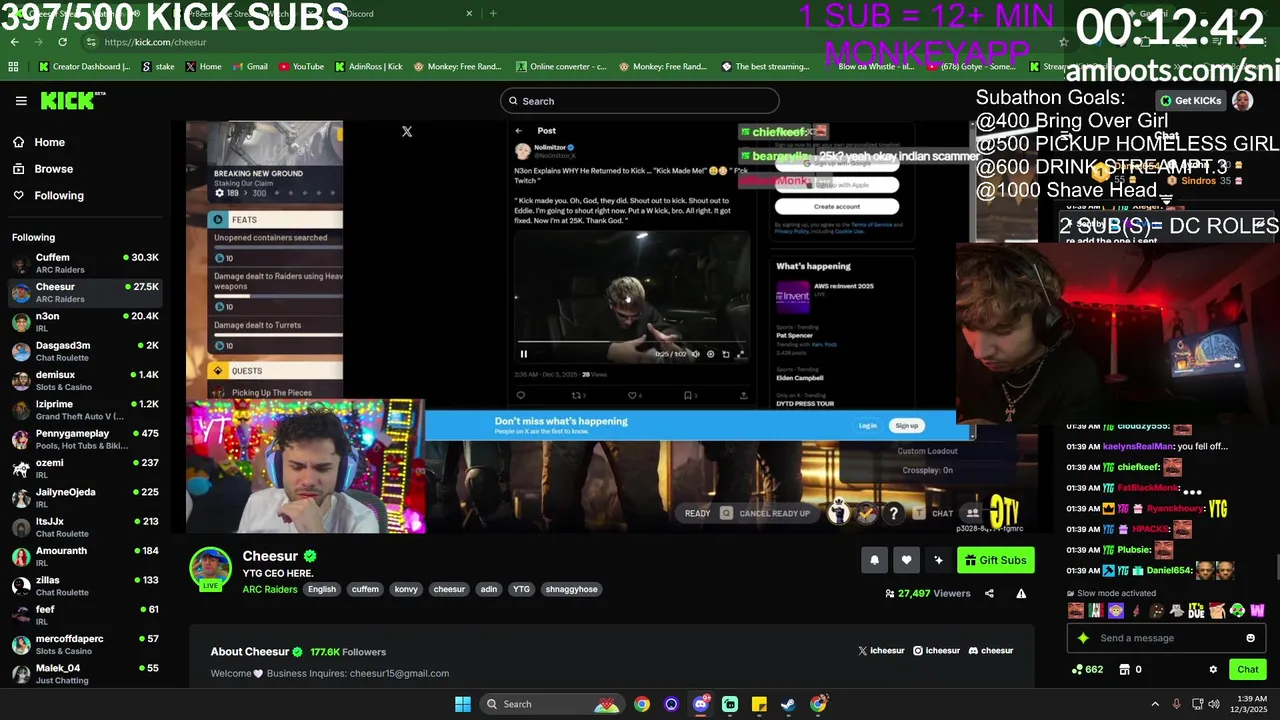Show hidden system tray icons
This screenshot has height=720, width=1280.
coord(1155,704)
